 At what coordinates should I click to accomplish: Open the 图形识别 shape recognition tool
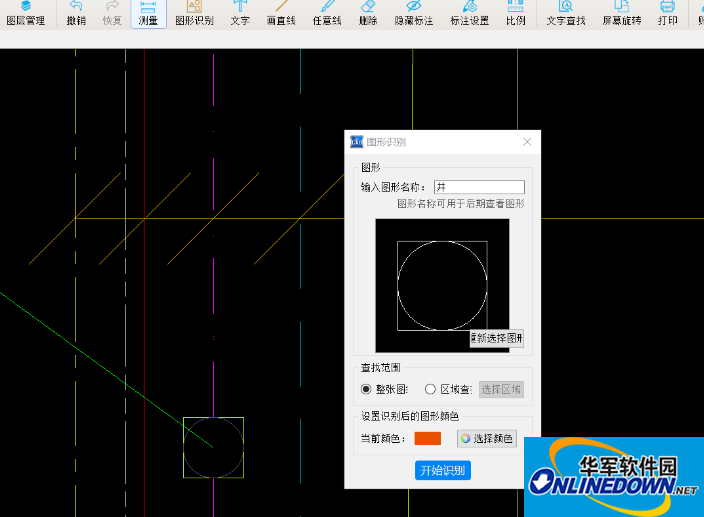click(194, 13)
